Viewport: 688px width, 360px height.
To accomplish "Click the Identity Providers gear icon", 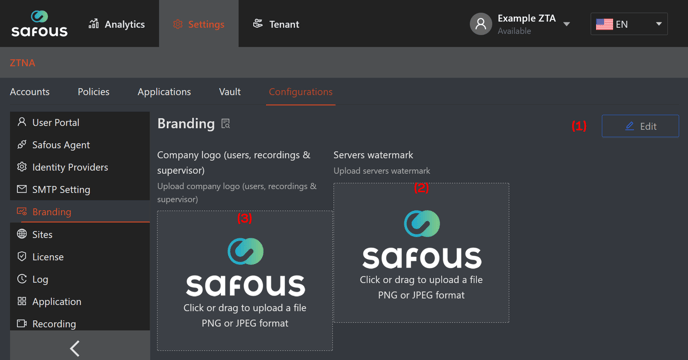I will pos(22,166).
